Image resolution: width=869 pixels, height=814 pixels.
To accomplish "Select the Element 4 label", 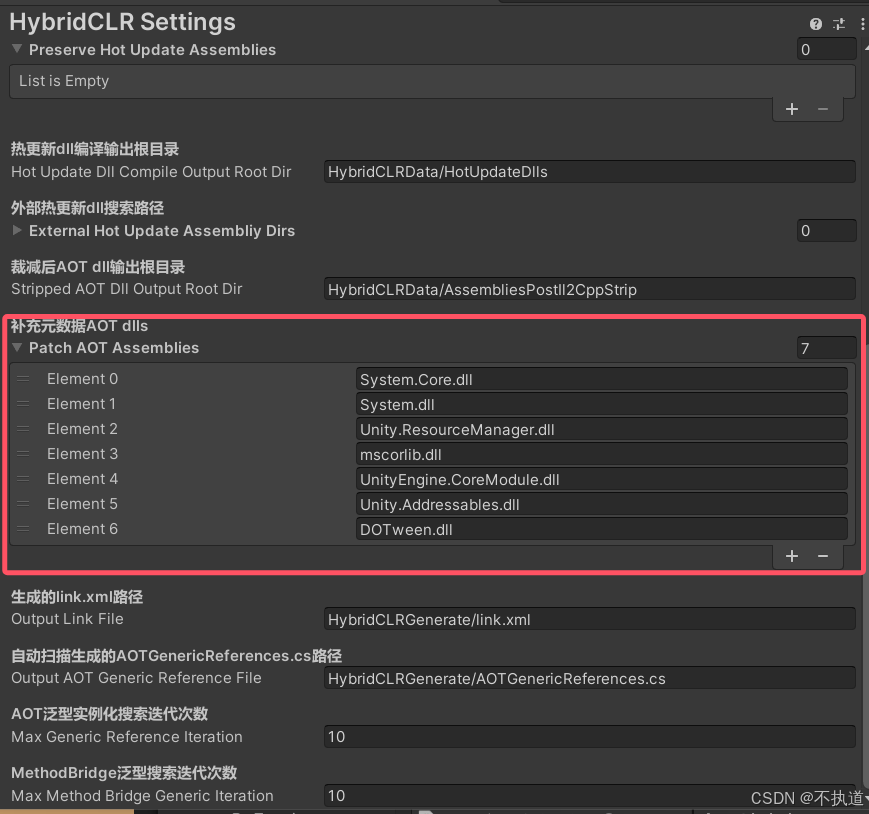I will click(82, 479).
